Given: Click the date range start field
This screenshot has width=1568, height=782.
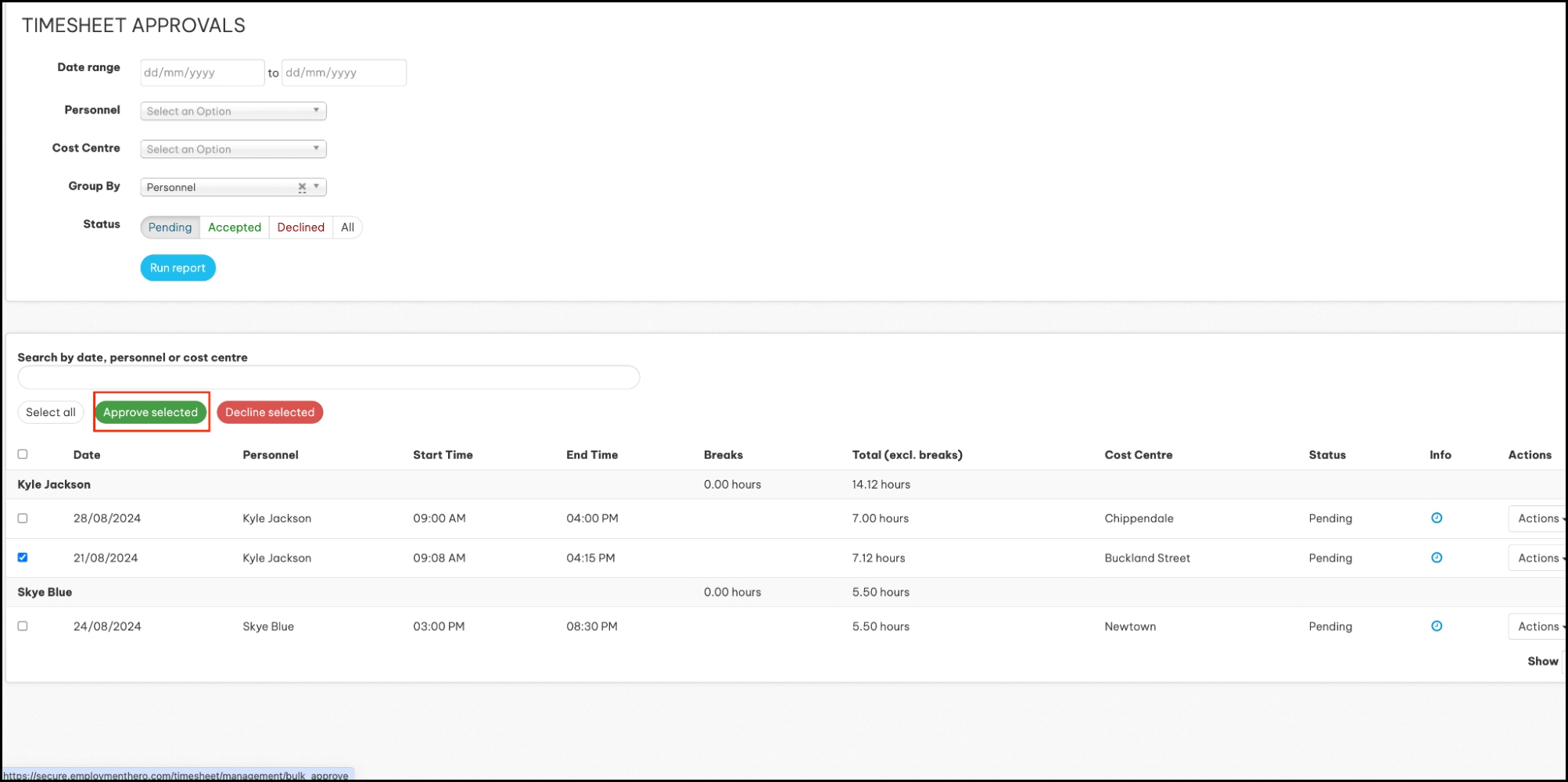Looking at the screenshot, I should (x=202, y=73).
